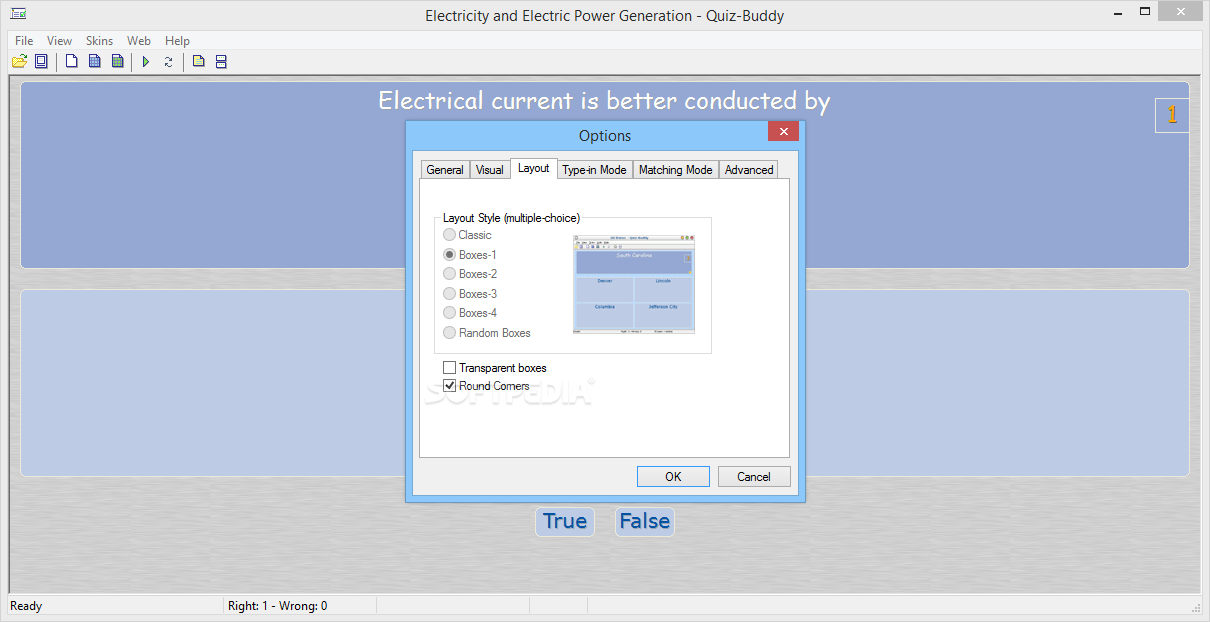Image resolution: width=1210 pixels, height=622 pixels.
Task: Close the Options dialog with the red X
Action: (x=783, y=131)
